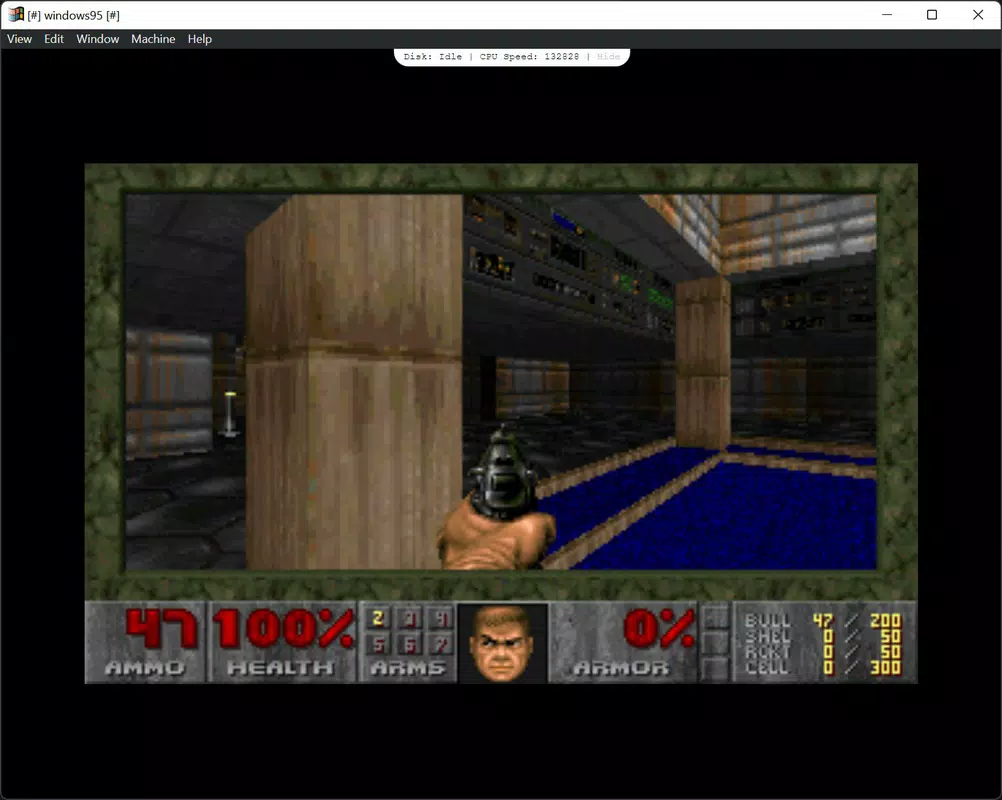Click weapon slot 6 in ARMS panel
Image resolution: width=1002 pixels, height=800 pixels.
(410, 645)
